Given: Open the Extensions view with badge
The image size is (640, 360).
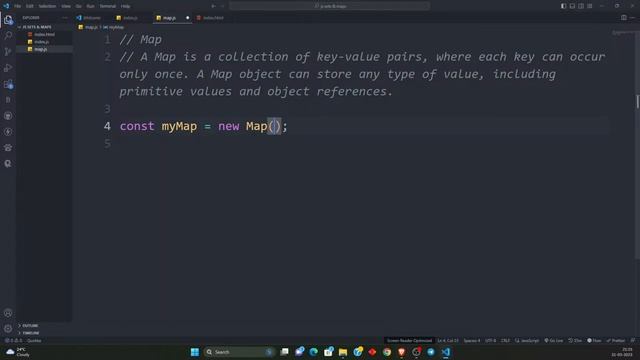Looking at the screenshot, I should (8, 84).
